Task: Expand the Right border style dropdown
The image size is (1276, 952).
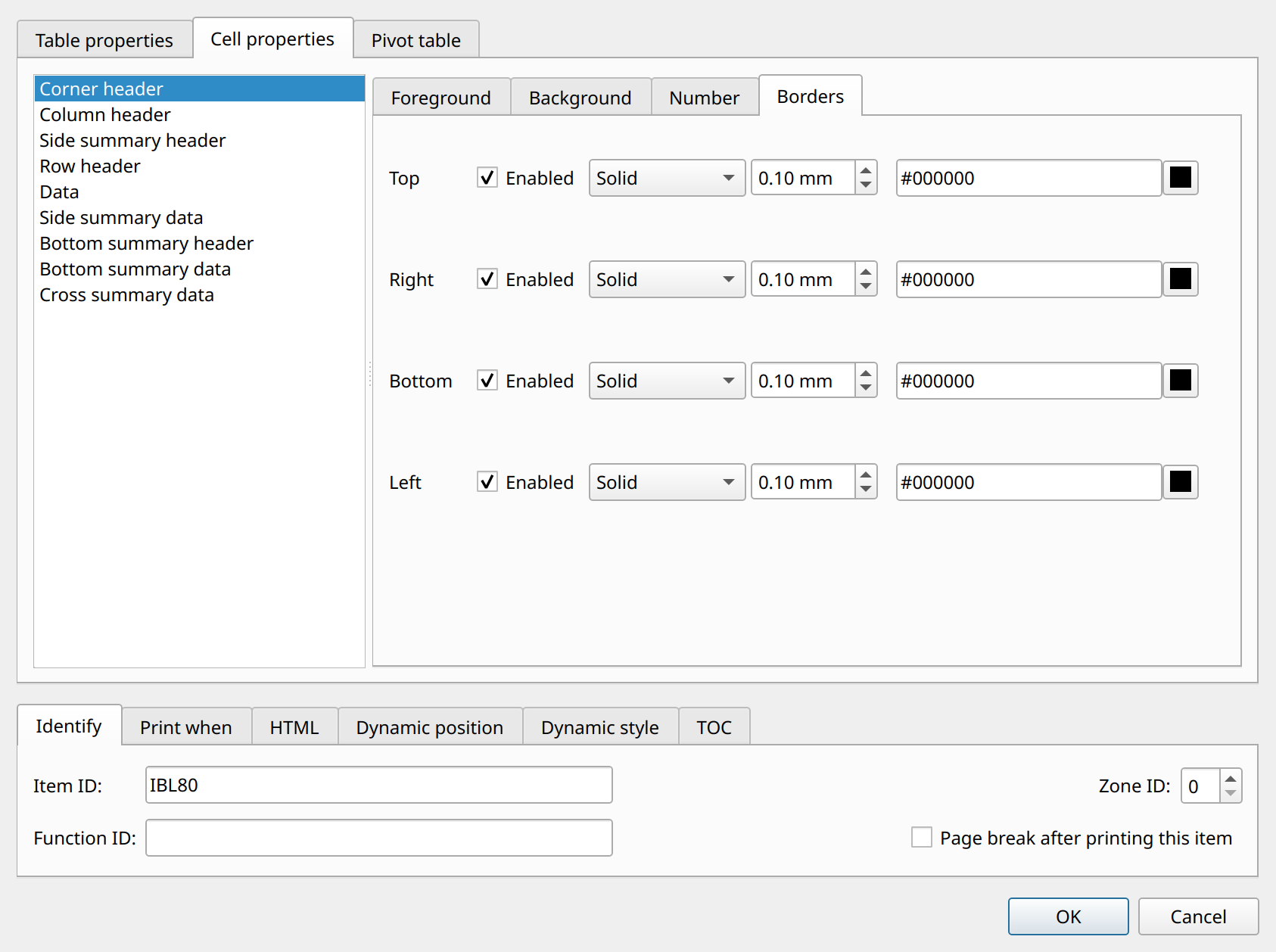Action: pyautogui.click(x=667, y=279)
